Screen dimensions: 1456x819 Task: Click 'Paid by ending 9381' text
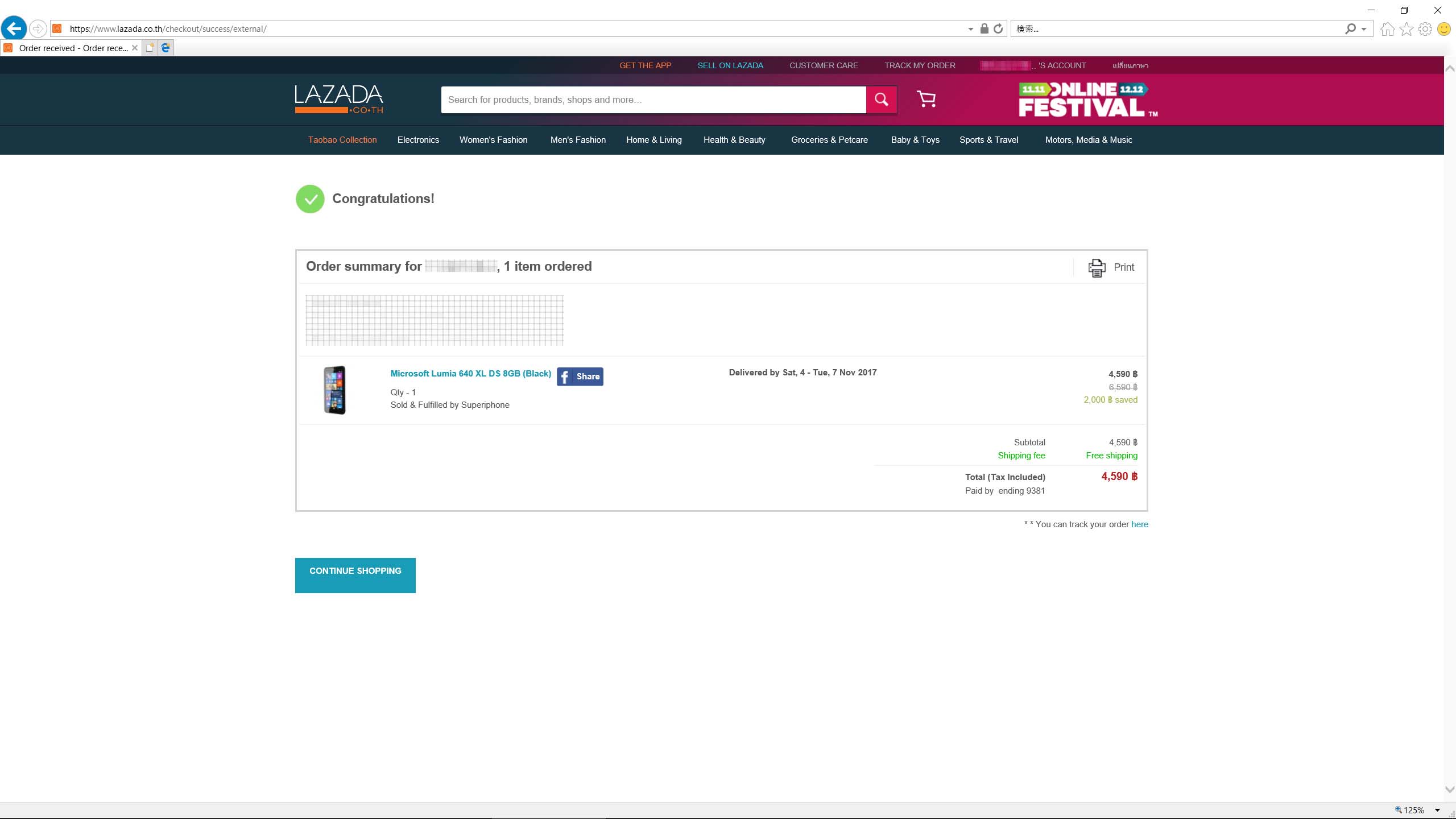click(1004, 491)
